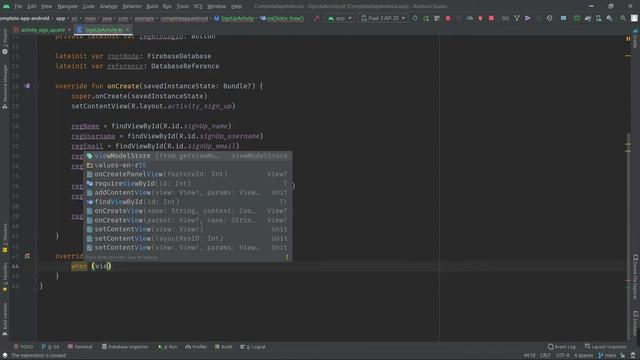Select viewModelStore completion suggestion
This screenshot has height=360, width=640.
click(188, 156)
